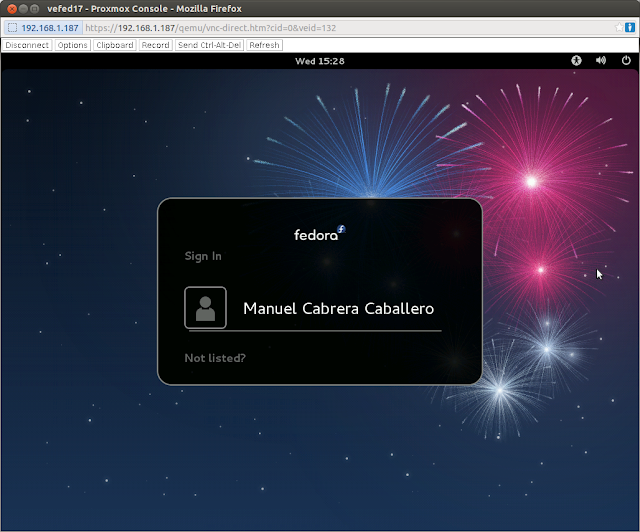The width and height of the screenshot is (640, 532).
Task: Open the power icon menu
Action: 626,61
